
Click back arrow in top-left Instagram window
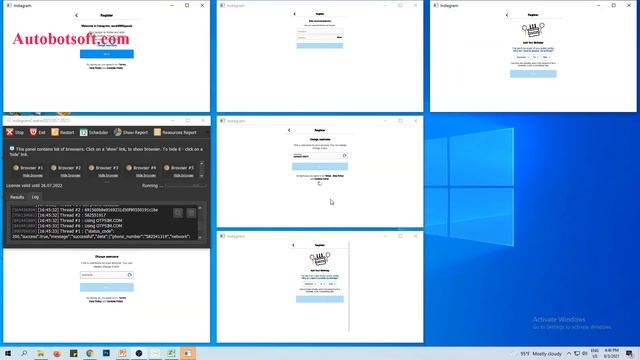point(76,15)
